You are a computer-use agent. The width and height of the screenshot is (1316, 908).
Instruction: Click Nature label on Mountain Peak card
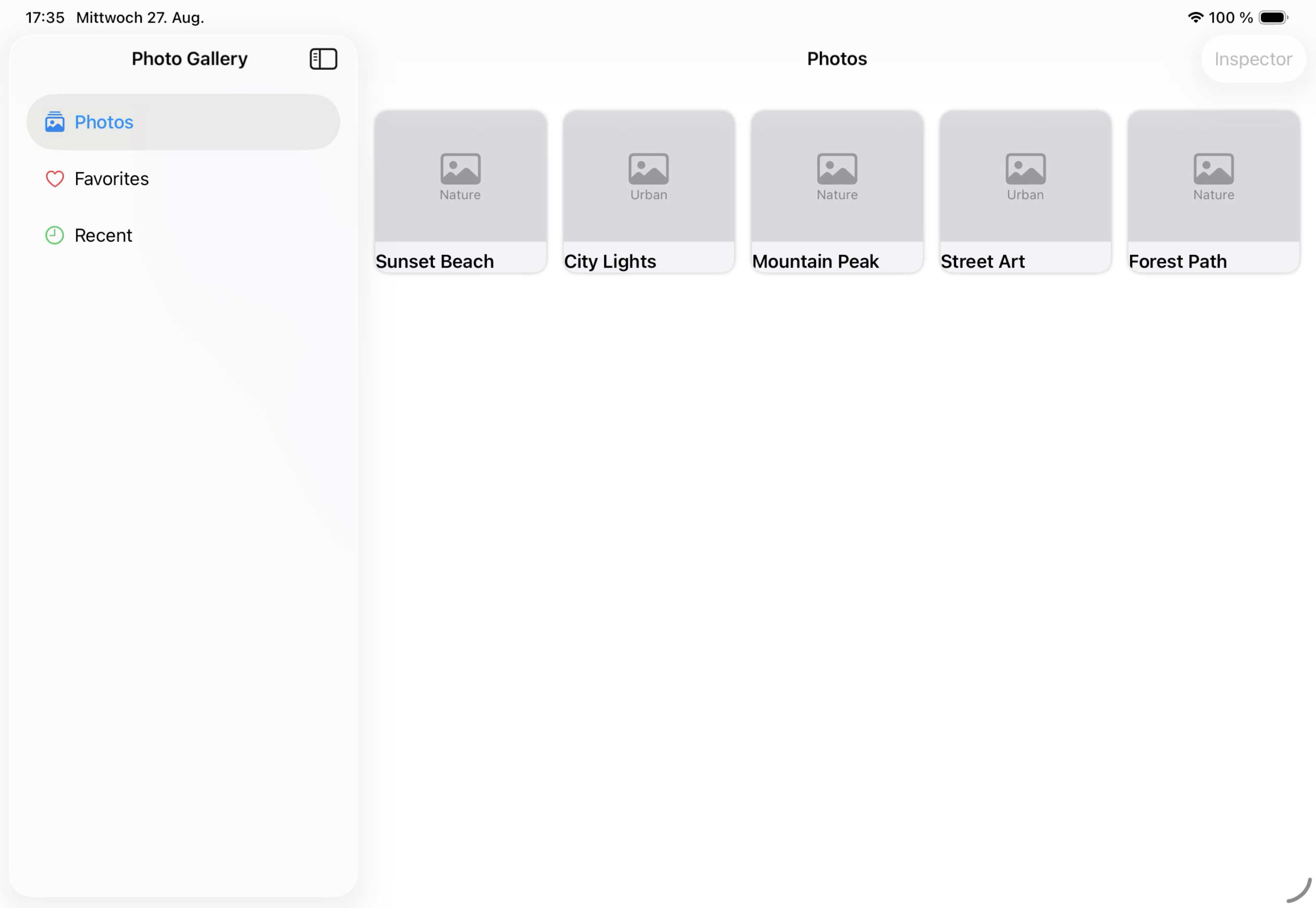point(837,195)
